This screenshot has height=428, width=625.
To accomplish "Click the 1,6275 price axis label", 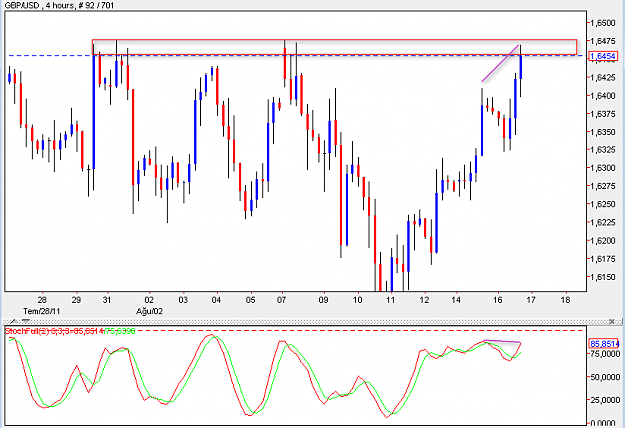I will tap(604, 186).
